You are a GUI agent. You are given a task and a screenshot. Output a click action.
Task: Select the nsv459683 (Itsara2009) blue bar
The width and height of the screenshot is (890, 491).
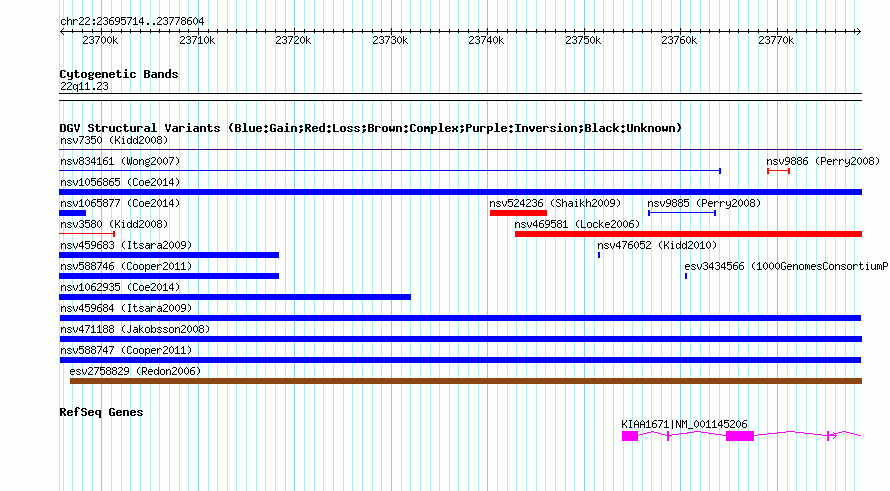tap(169, 255)
